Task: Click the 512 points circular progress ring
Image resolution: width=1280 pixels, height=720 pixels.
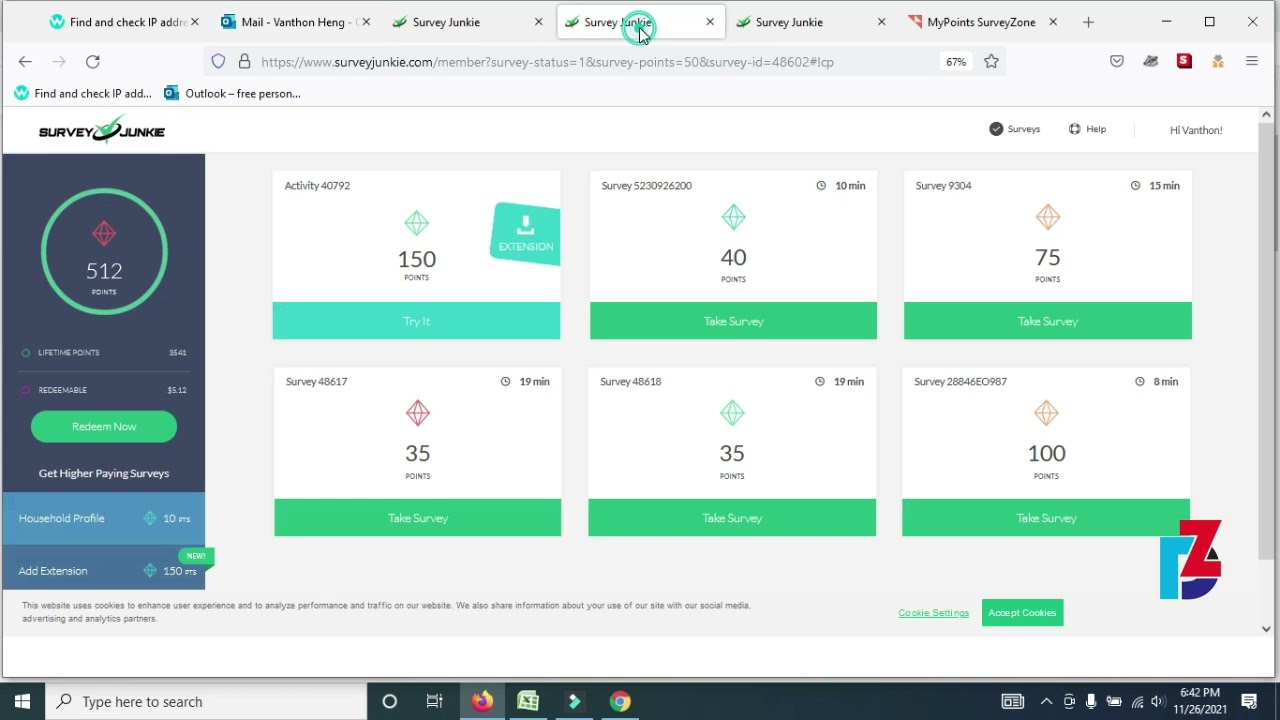Action: 104,251
